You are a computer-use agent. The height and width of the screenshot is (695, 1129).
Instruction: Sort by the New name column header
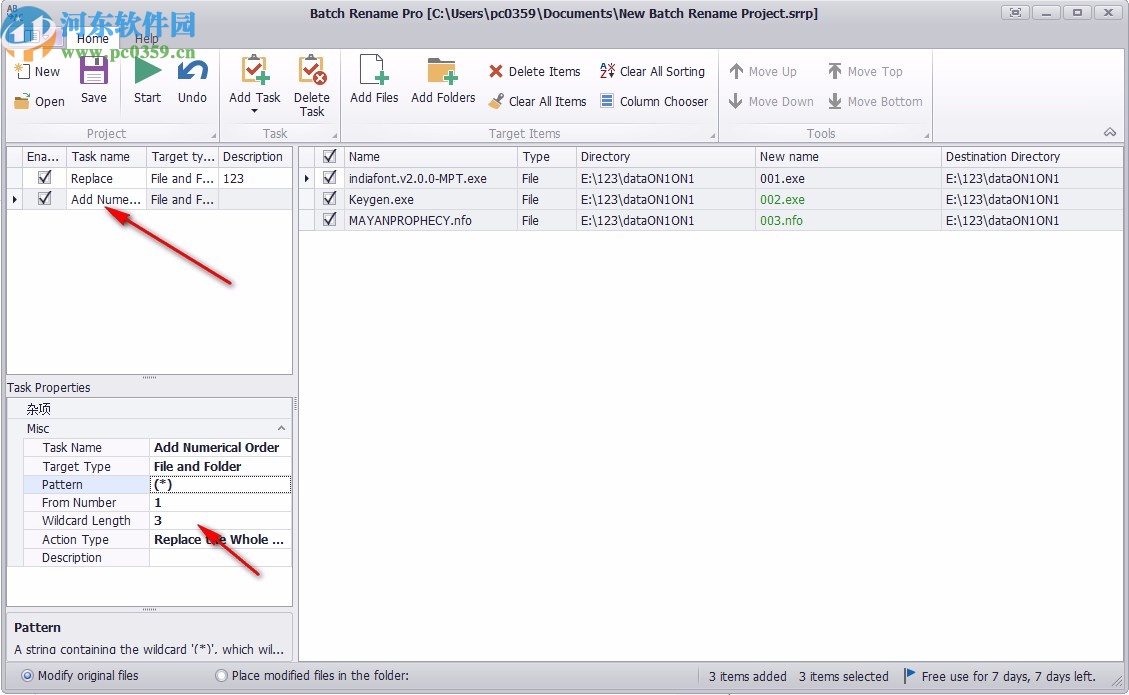click(847, 156)
